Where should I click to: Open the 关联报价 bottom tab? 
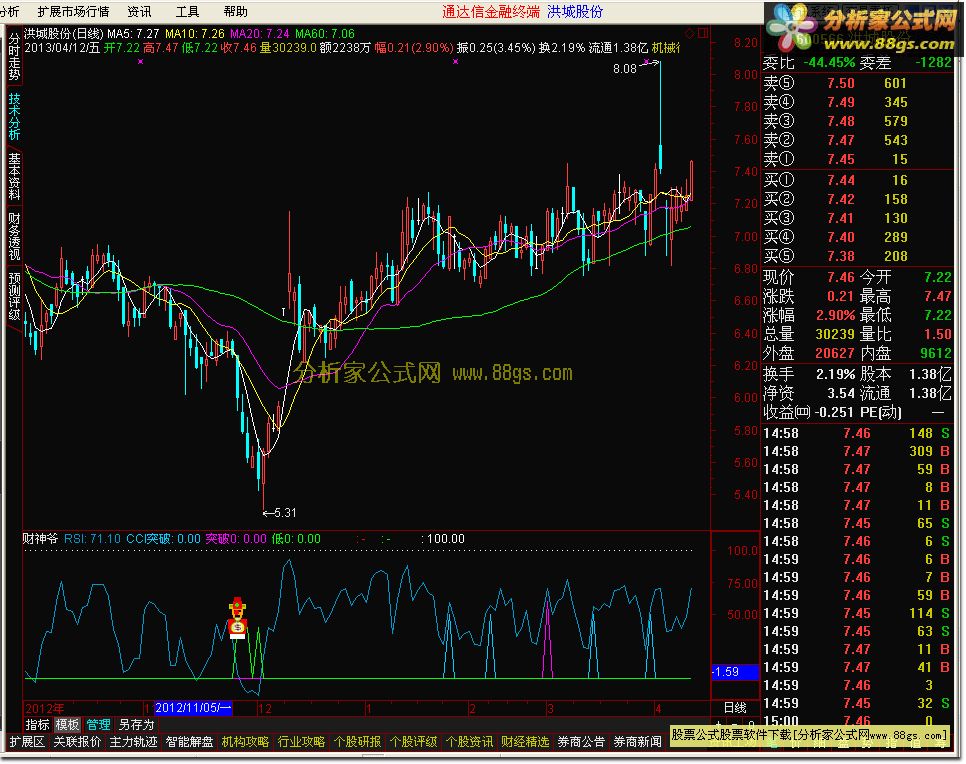point(77,742)
